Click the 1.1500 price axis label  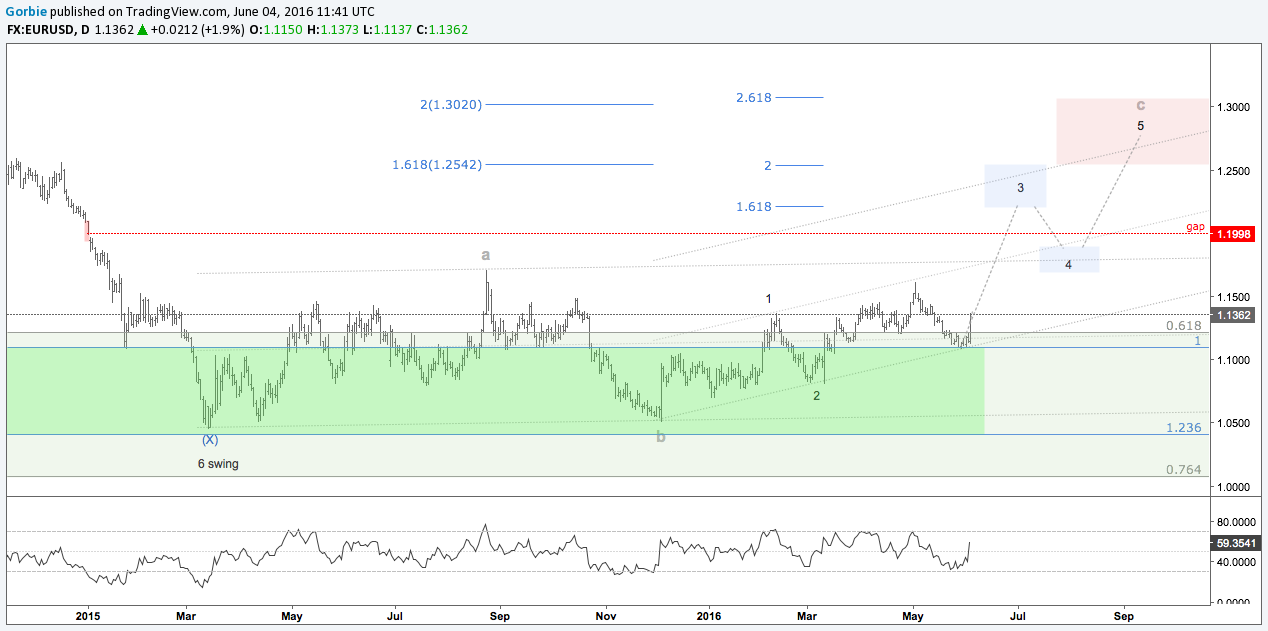click(1234, 297)
